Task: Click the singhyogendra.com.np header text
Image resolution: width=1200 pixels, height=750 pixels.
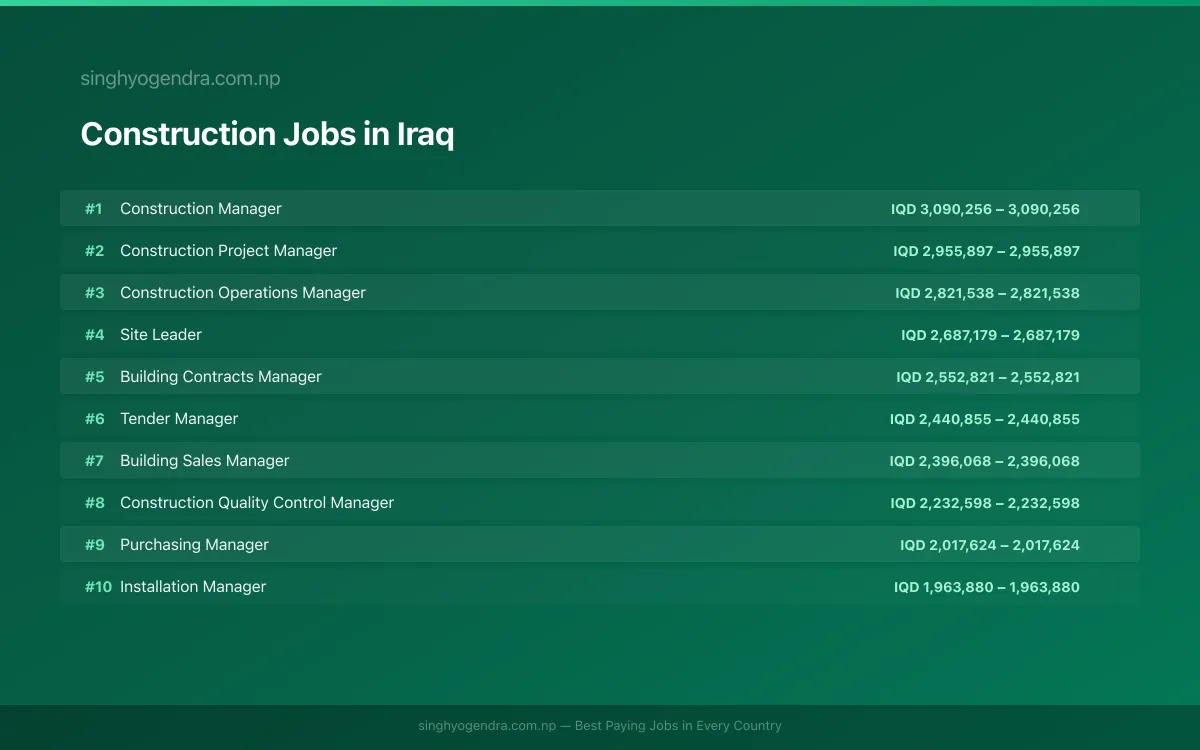Action: pos(180,79)
